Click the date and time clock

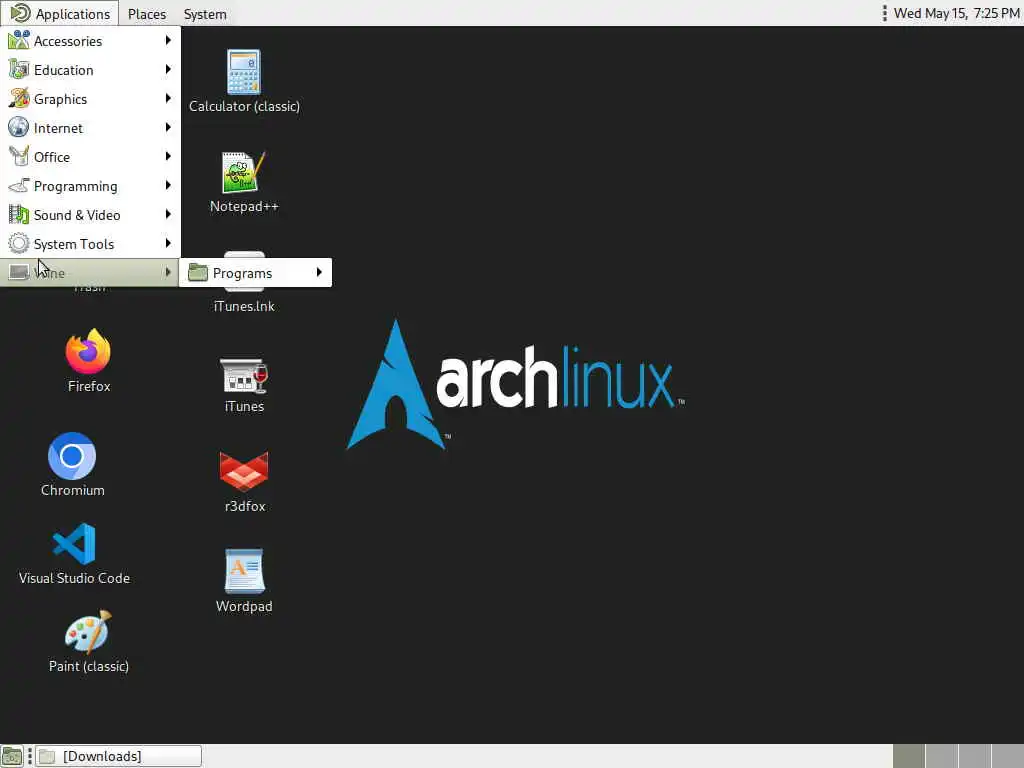956,13
